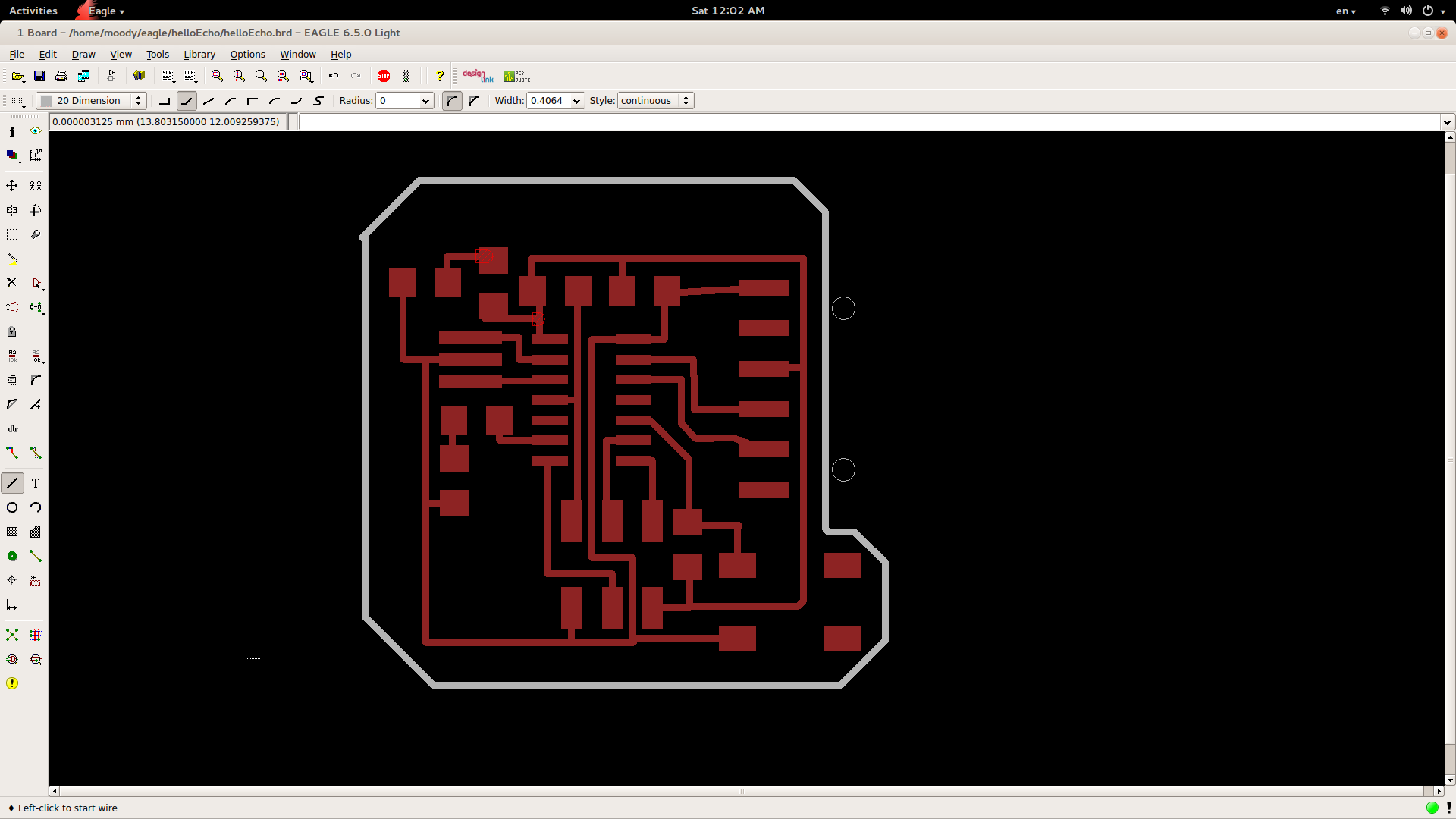
Task: Open the library Use icon (books)
Action: [x=139, y=76]
